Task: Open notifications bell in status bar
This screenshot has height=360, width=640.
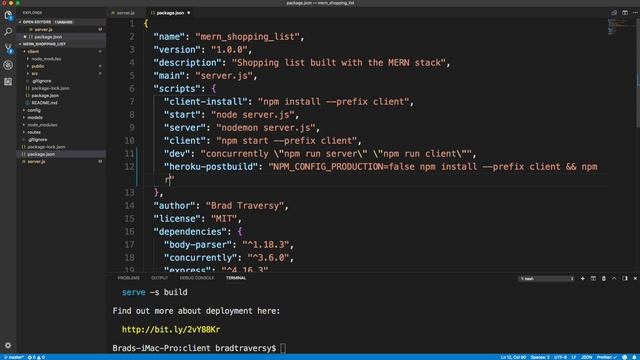Action: pos(635,357)
